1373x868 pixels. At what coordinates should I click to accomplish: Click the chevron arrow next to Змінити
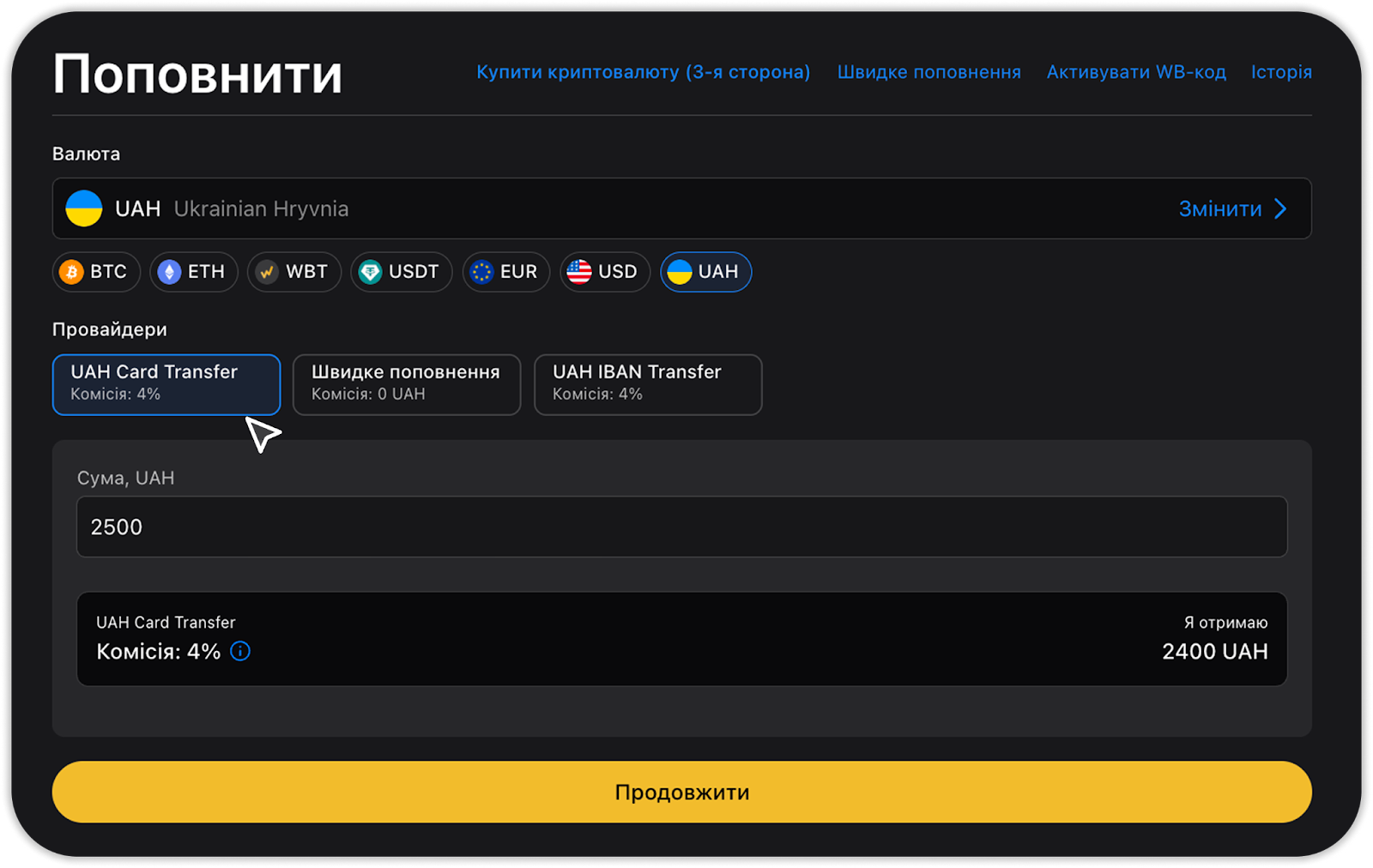1280,208
